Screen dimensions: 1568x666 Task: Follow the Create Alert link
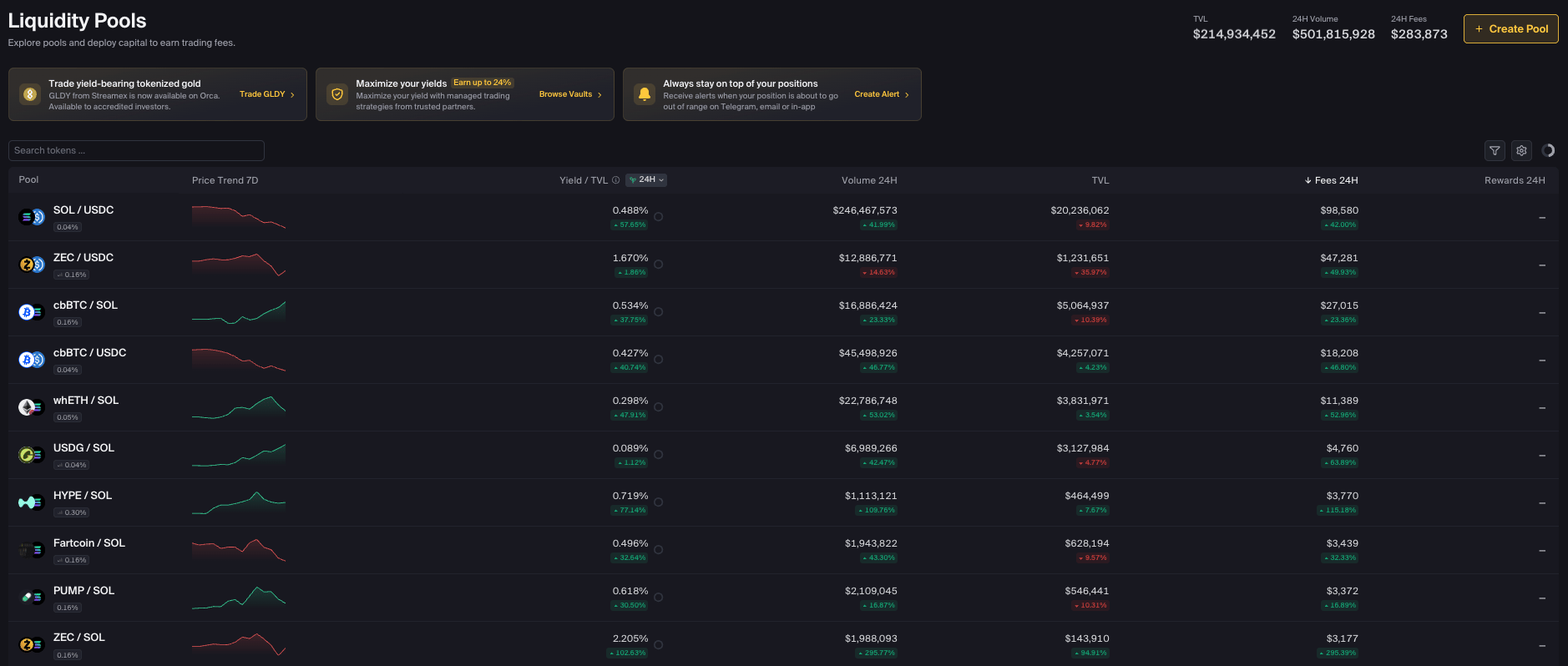[882, 94]
